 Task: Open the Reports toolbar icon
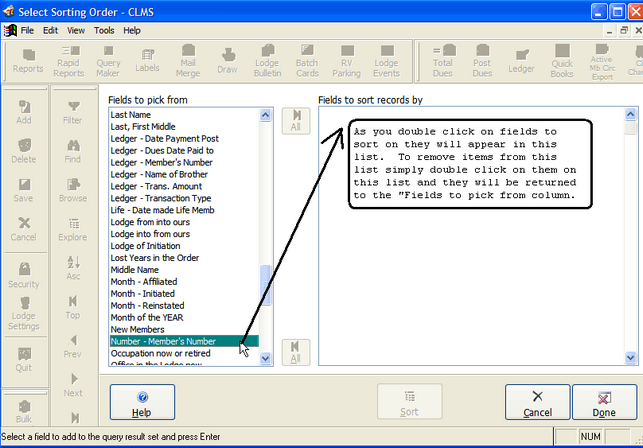tap(28, 60)
